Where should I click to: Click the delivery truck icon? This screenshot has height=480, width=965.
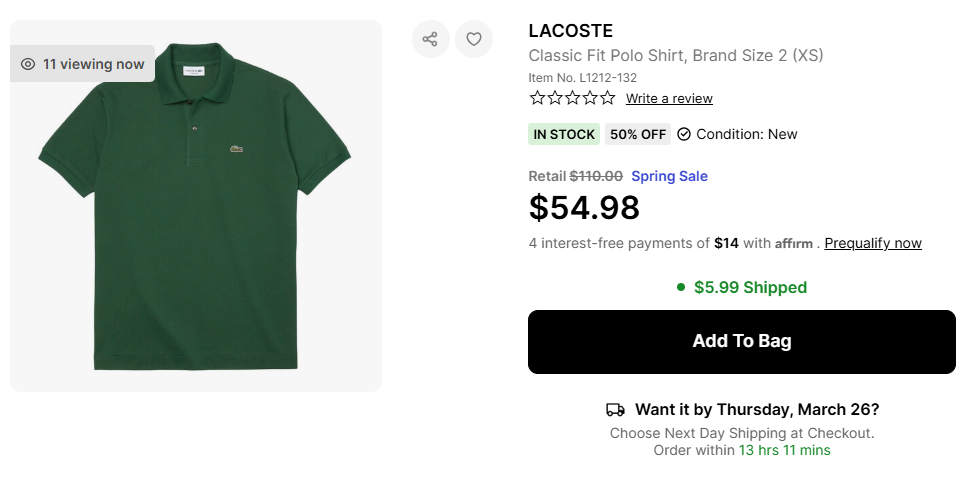(x=615, y=410)
